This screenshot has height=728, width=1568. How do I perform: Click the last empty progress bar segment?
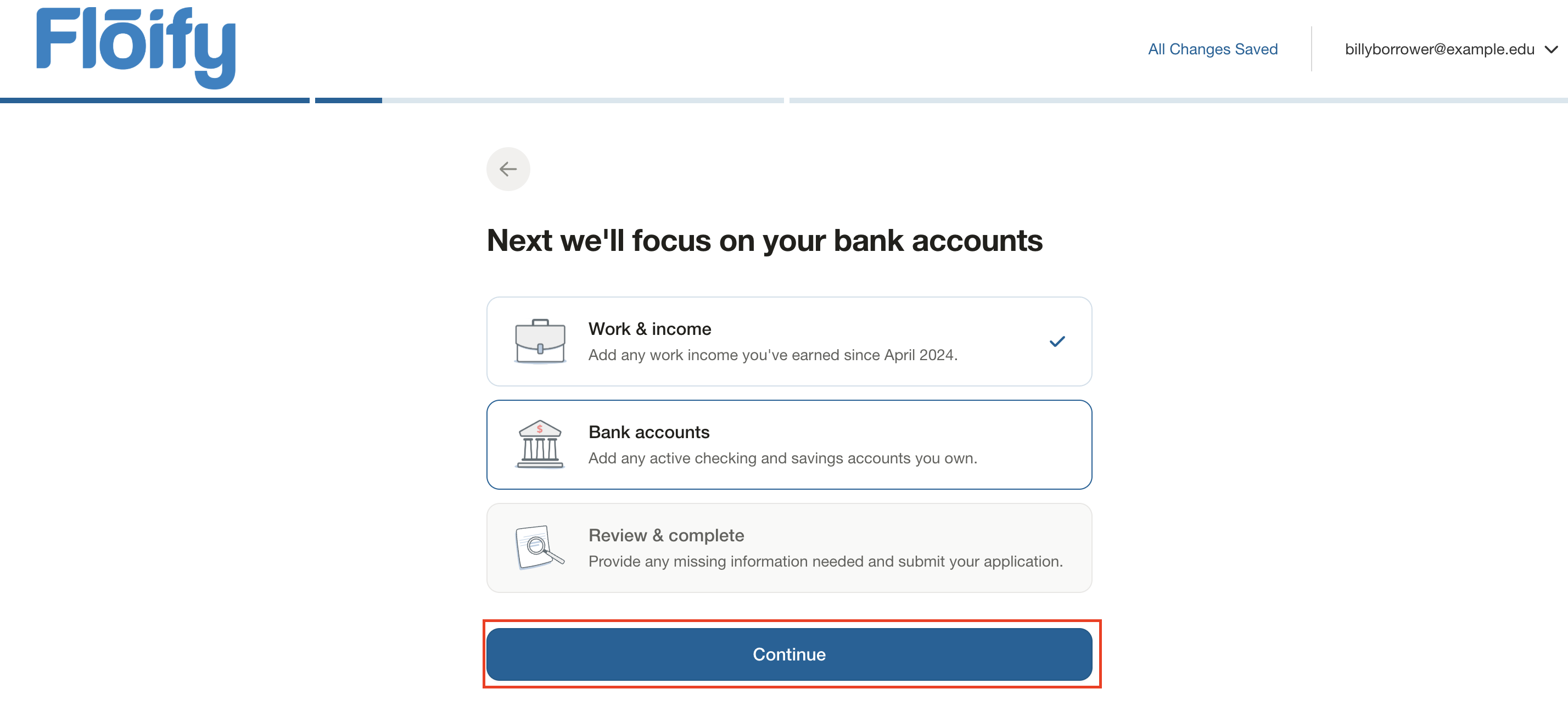(x=1178, y=100)
